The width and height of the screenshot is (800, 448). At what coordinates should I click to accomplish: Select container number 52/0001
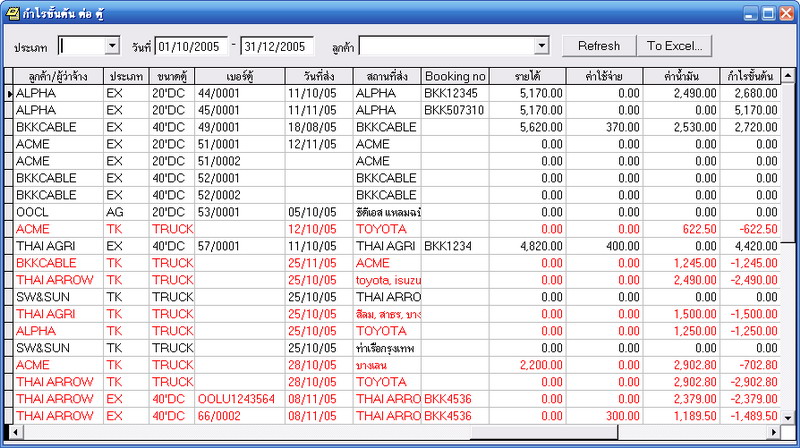click(x=240, y=178)
